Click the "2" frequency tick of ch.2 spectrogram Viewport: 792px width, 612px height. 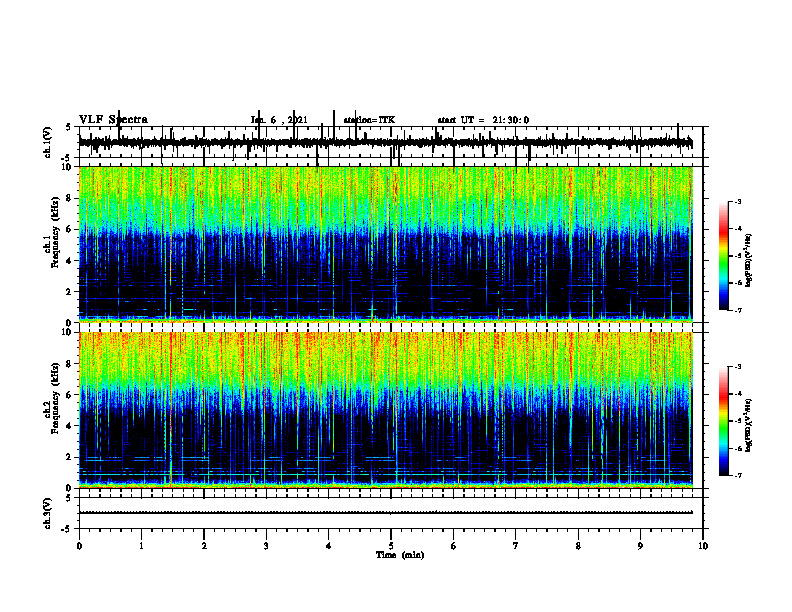pos(70,457)
